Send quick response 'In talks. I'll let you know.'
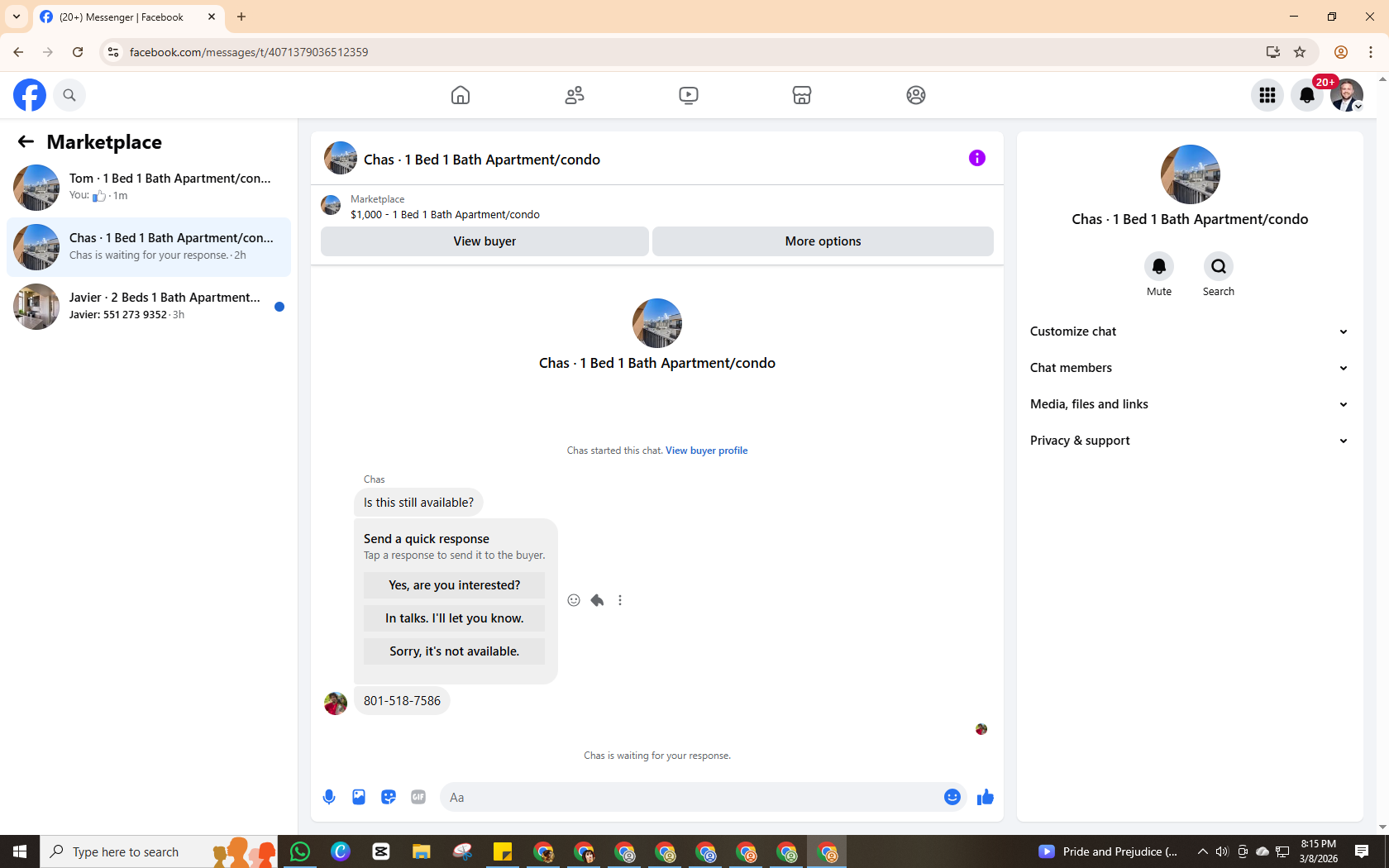 [x=454, y=618]
